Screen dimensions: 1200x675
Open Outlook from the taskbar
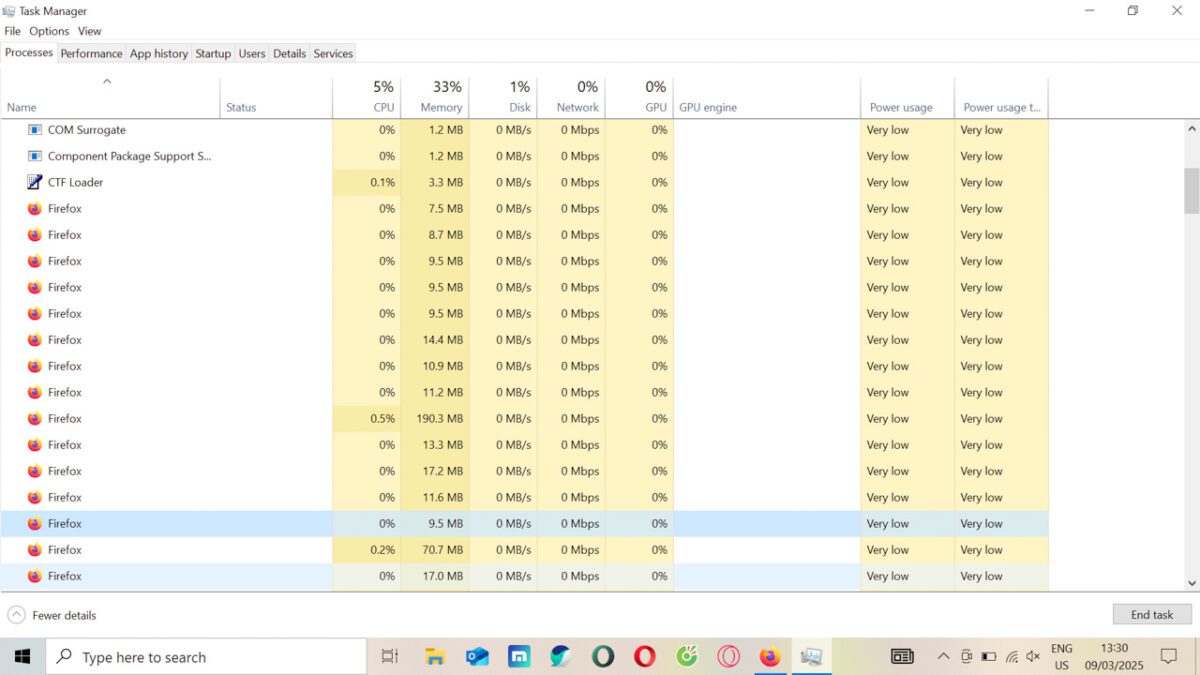477,657
